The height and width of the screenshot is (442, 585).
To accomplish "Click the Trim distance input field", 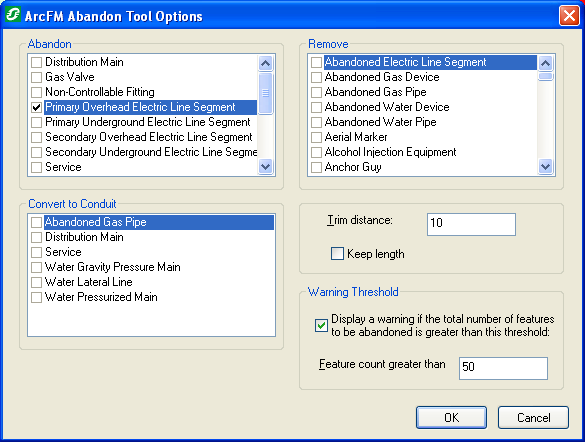I will coord(471,224).
